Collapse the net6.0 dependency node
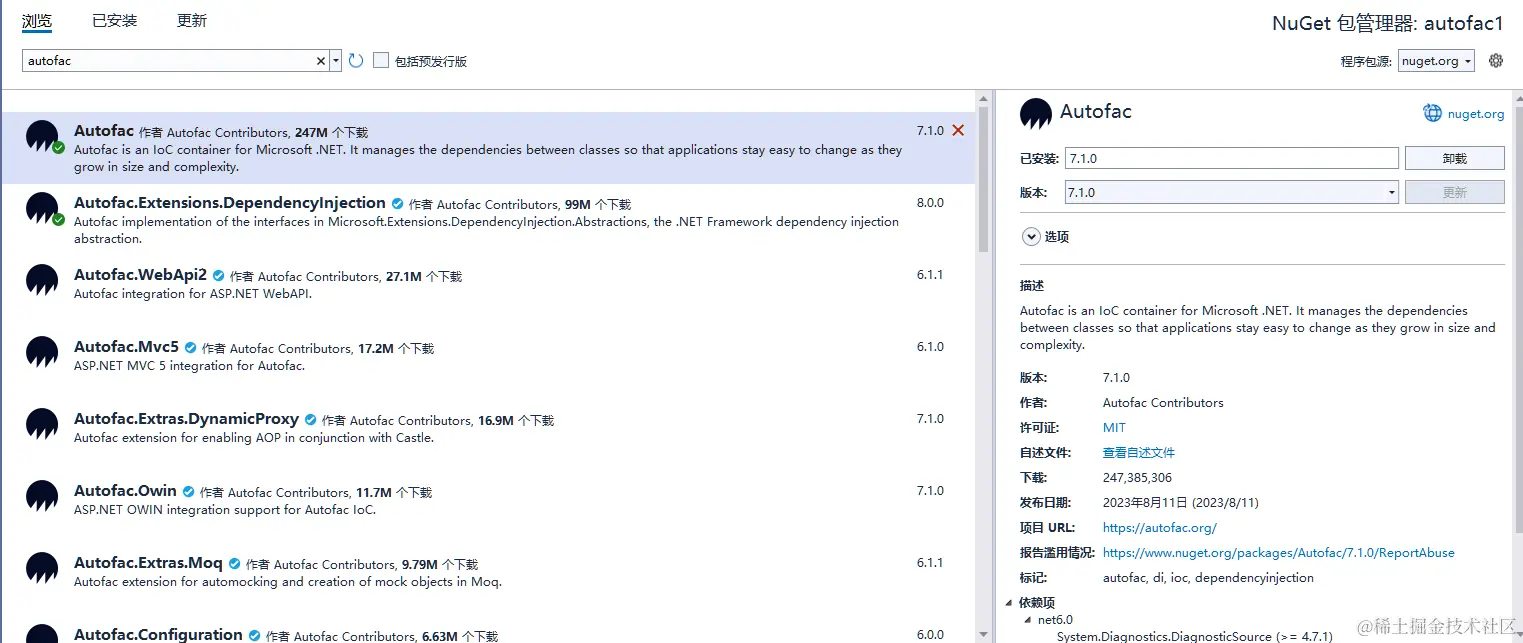The height and width of the screenshot is (643, 1523). coord(1027,620)
